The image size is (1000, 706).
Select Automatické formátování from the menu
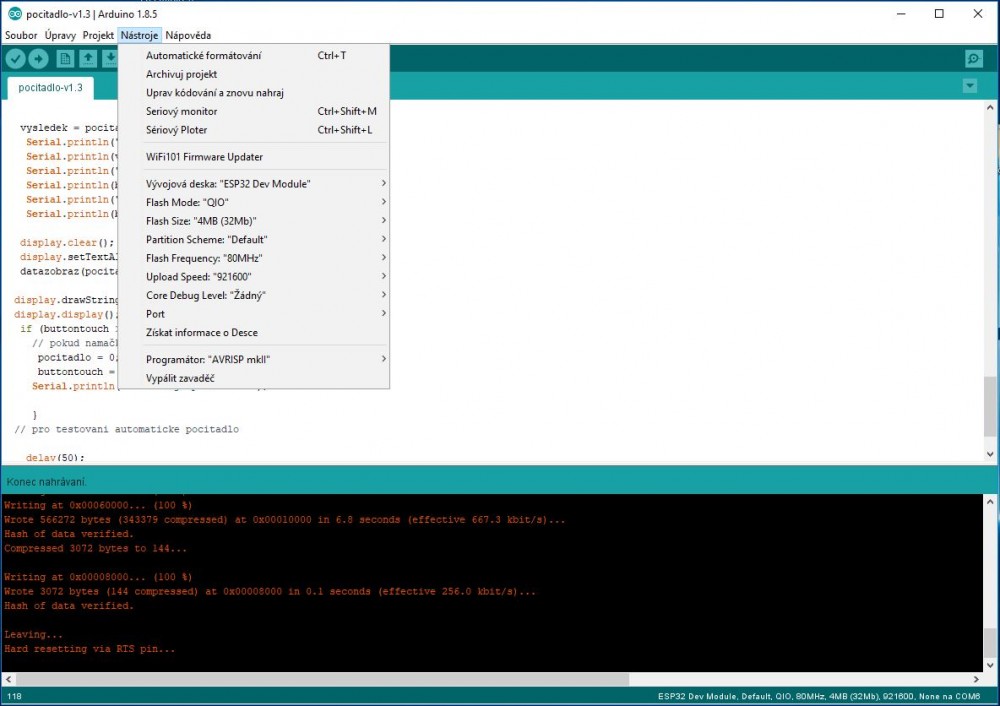tap(204, 56)
